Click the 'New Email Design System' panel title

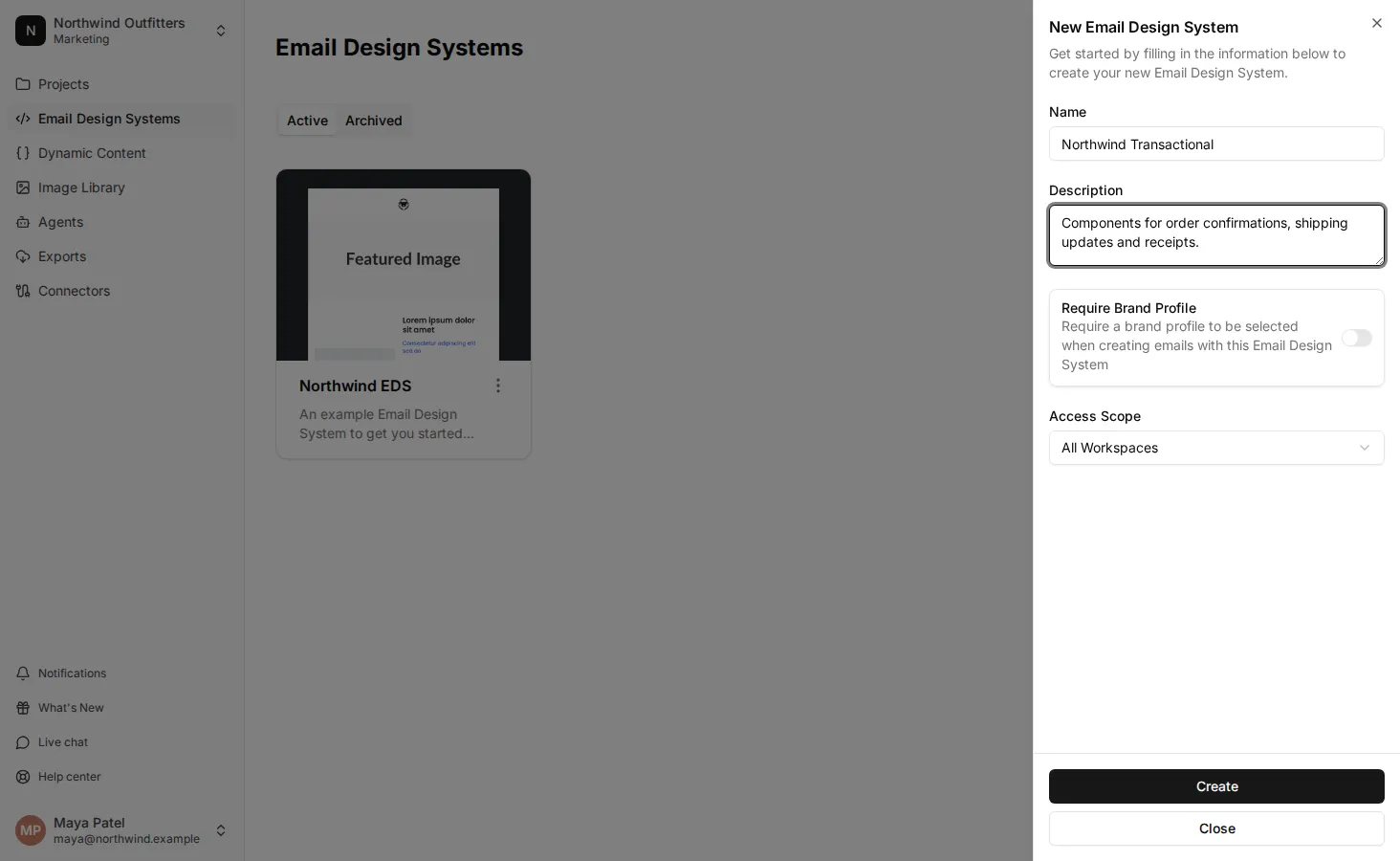1144,27
